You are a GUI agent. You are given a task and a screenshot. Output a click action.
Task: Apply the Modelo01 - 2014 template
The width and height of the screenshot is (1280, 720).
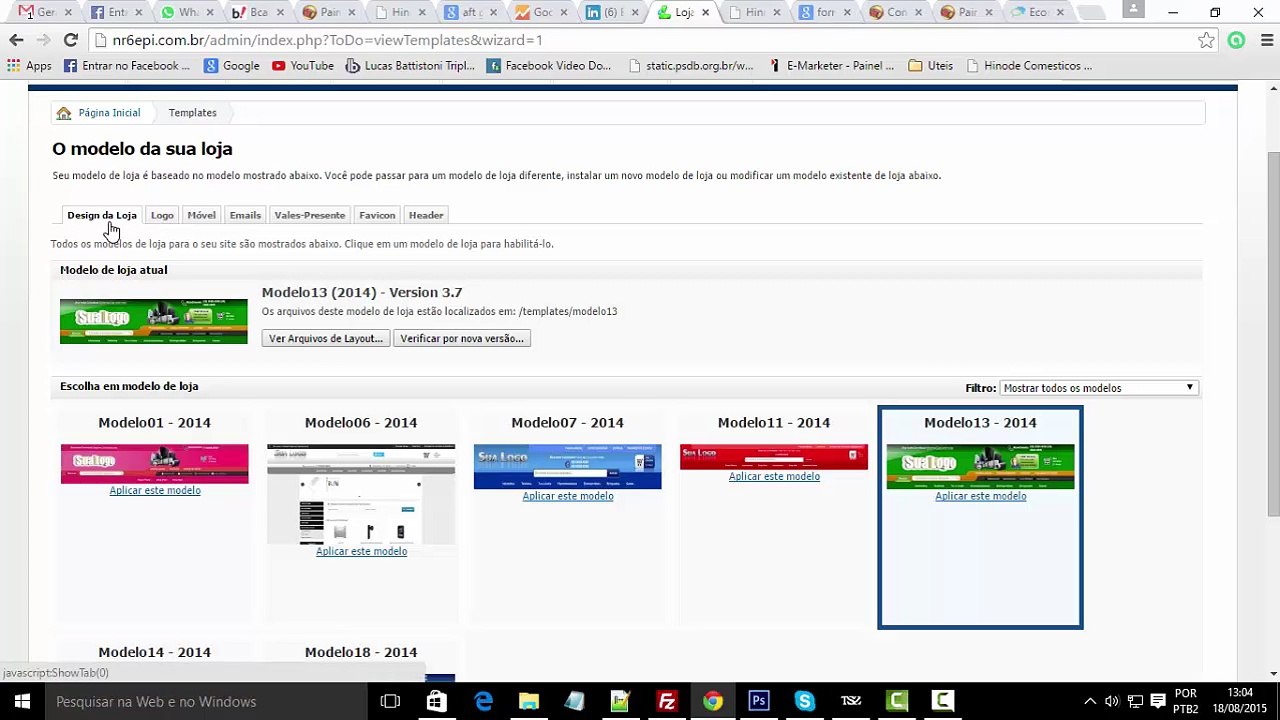click(x=155, y=491)
